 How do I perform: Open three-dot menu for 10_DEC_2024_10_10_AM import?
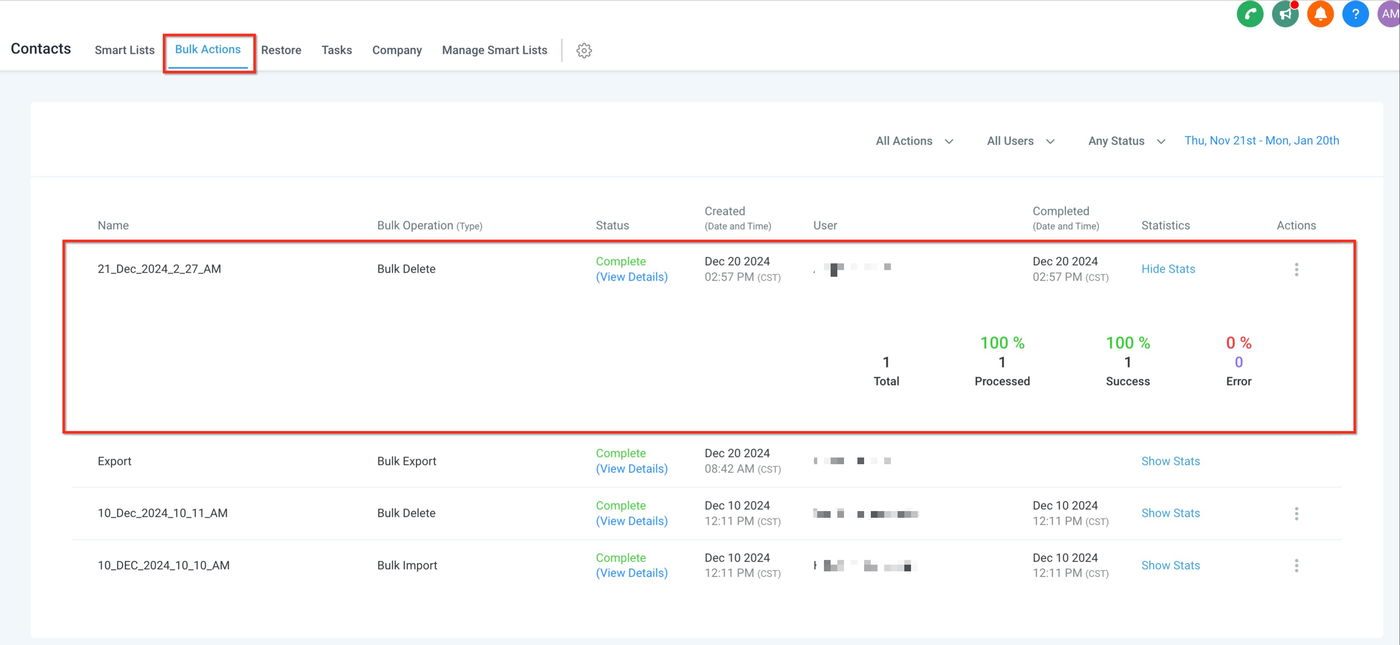point(1296,565)
